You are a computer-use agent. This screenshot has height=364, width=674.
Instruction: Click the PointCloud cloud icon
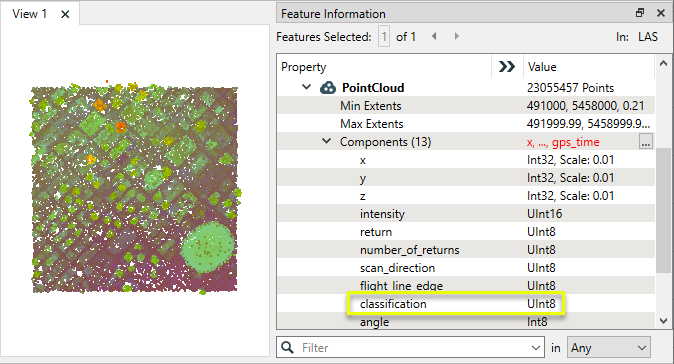(328, 88)
